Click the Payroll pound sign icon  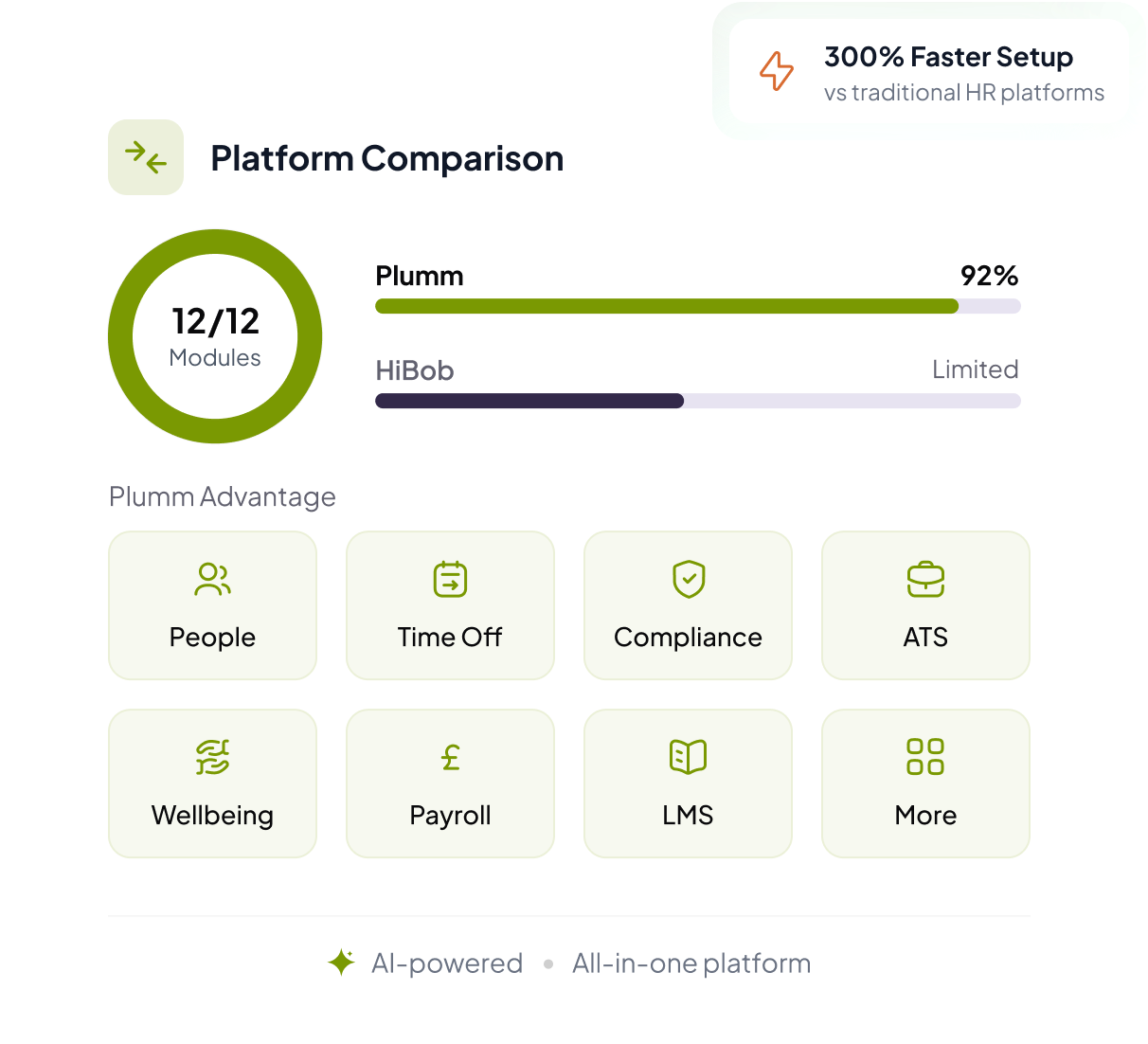point(451,757)
